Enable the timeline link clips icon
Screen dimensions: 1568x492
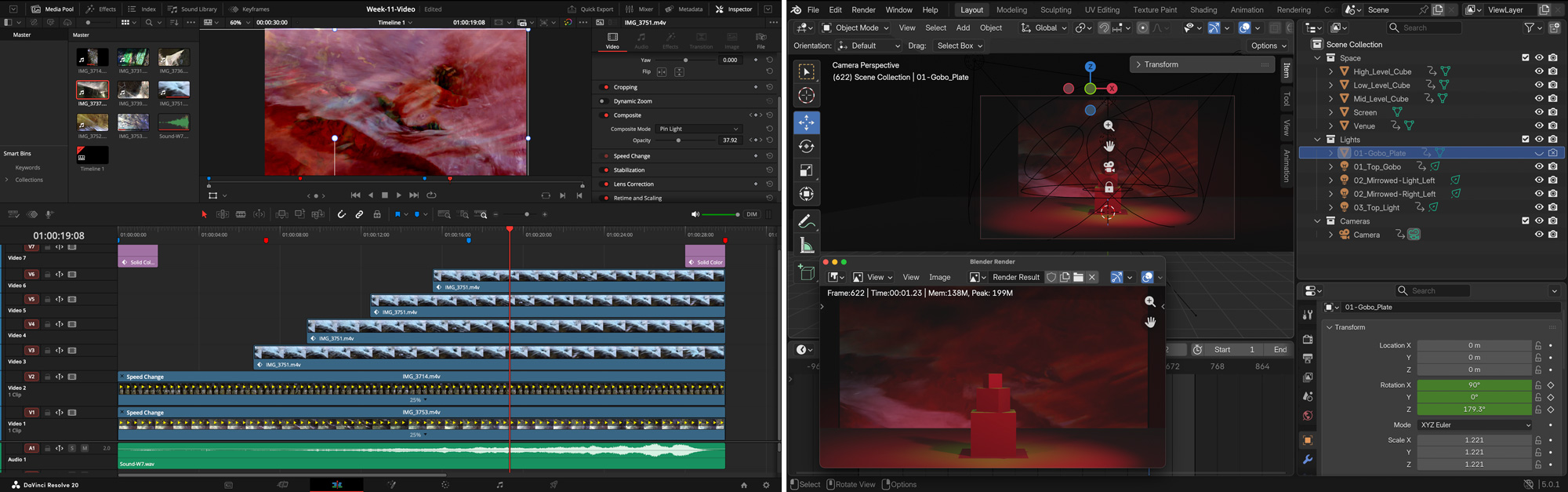[359, 214]
